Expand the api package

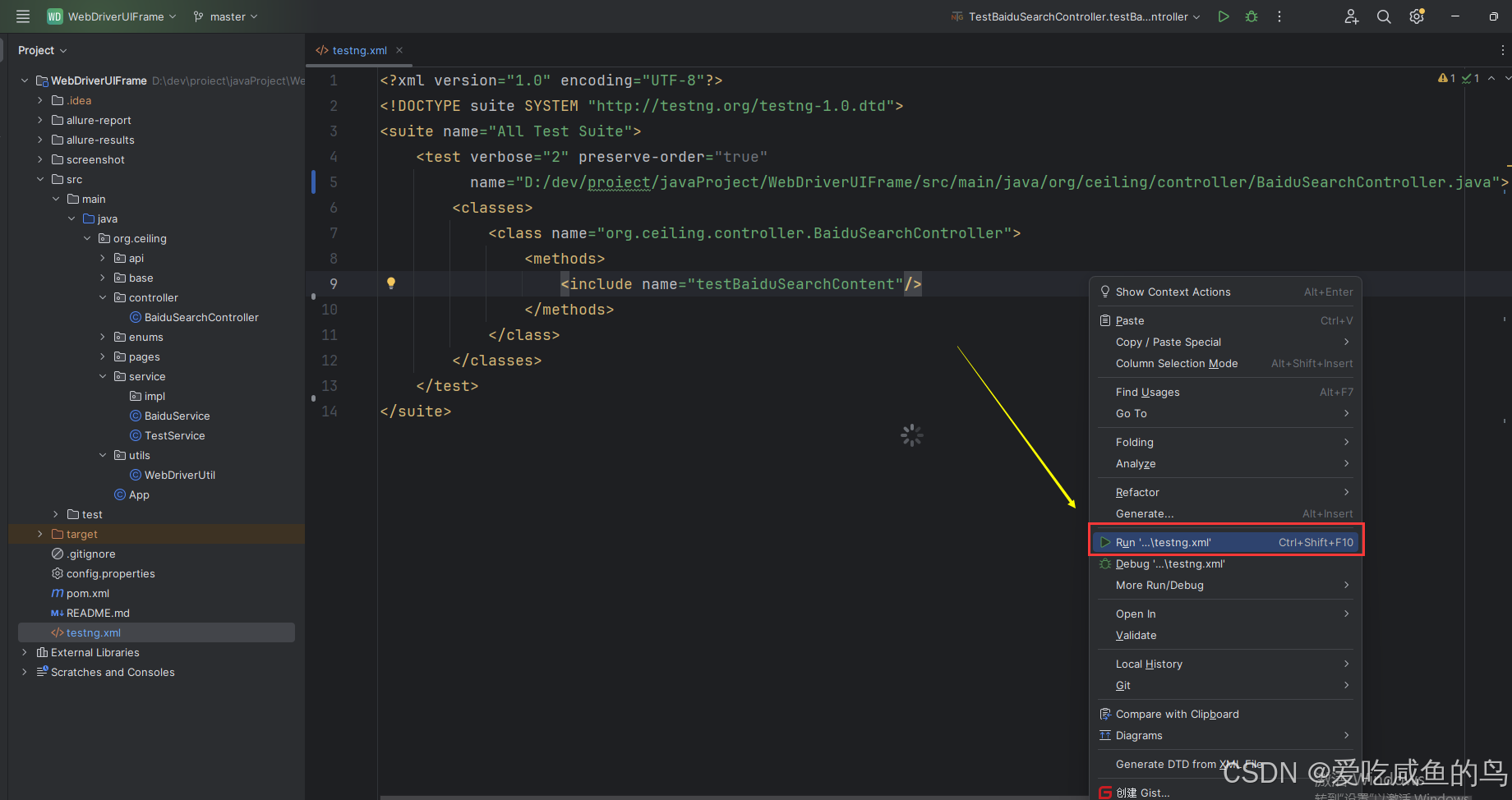[103, 258]
